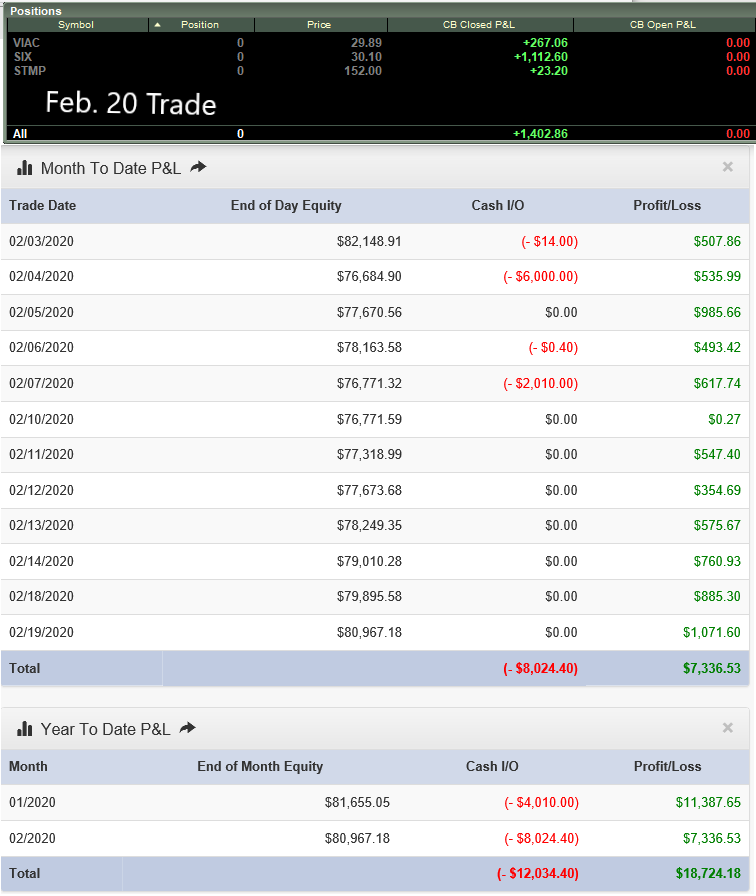Sort positions by the Symbol column
The height and width of the screenshot is (896, 756).
pos(76,25)
